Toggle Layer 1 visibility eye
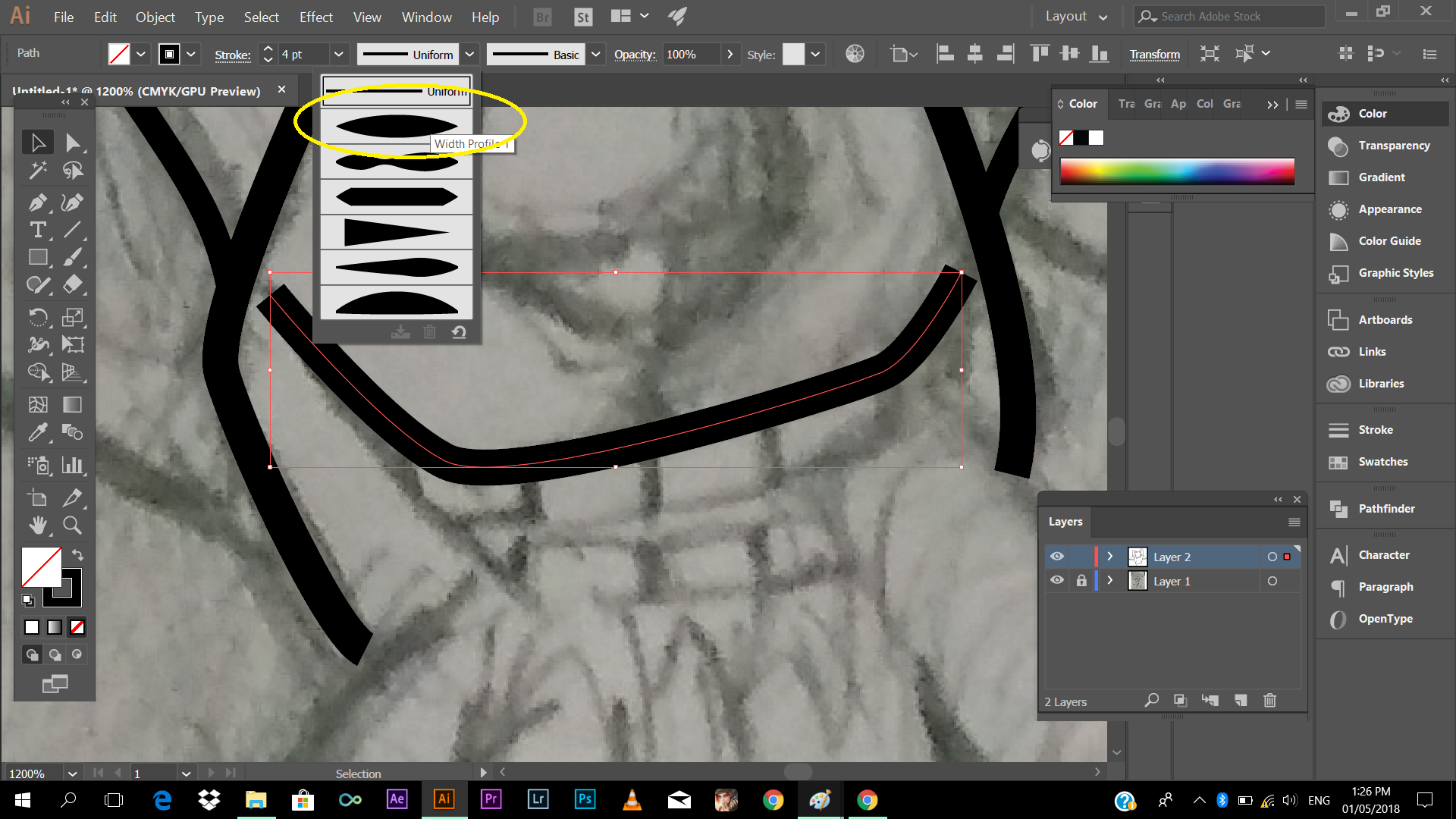The height and width of the screenshot is (819, 1456). 1057,581
